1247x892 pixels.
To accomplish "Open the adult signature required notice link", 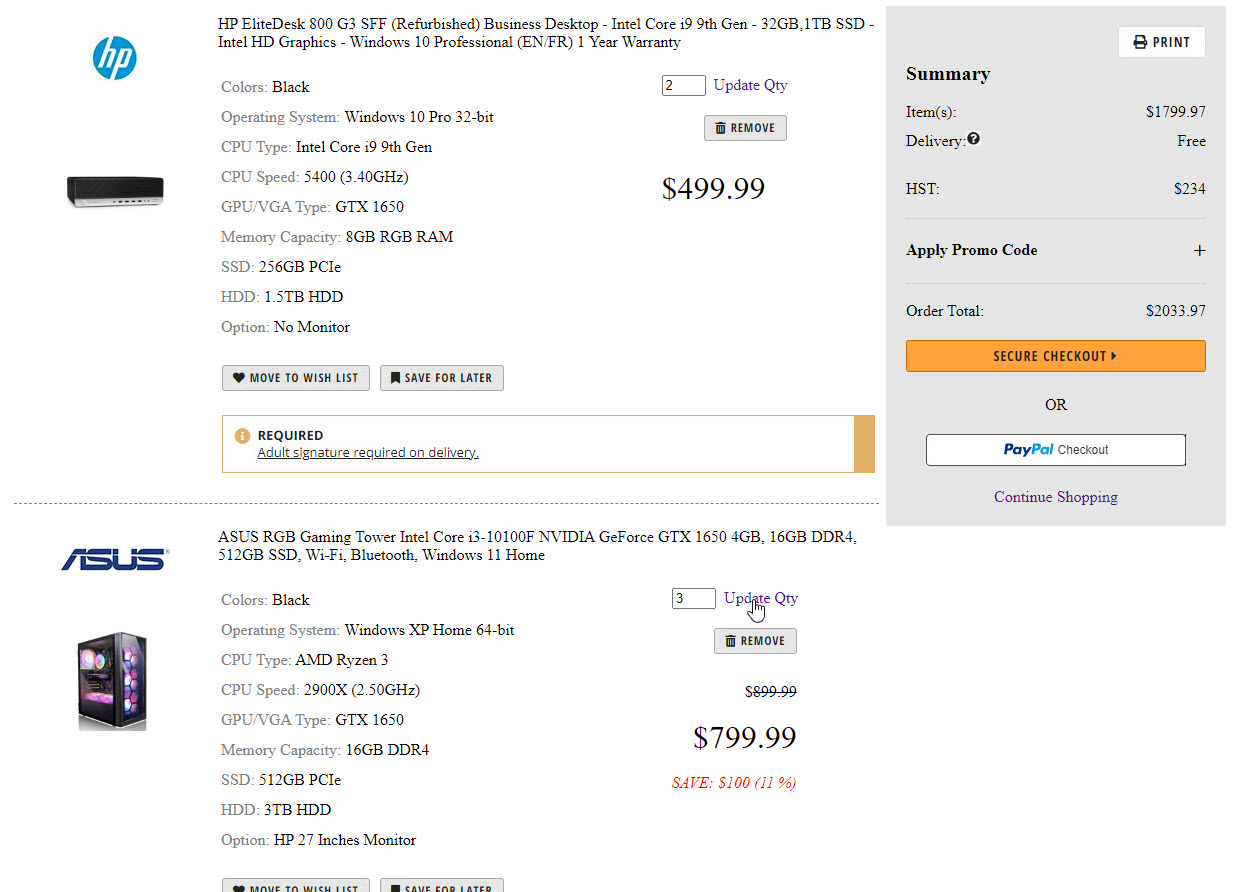I will tap(368, 452).
